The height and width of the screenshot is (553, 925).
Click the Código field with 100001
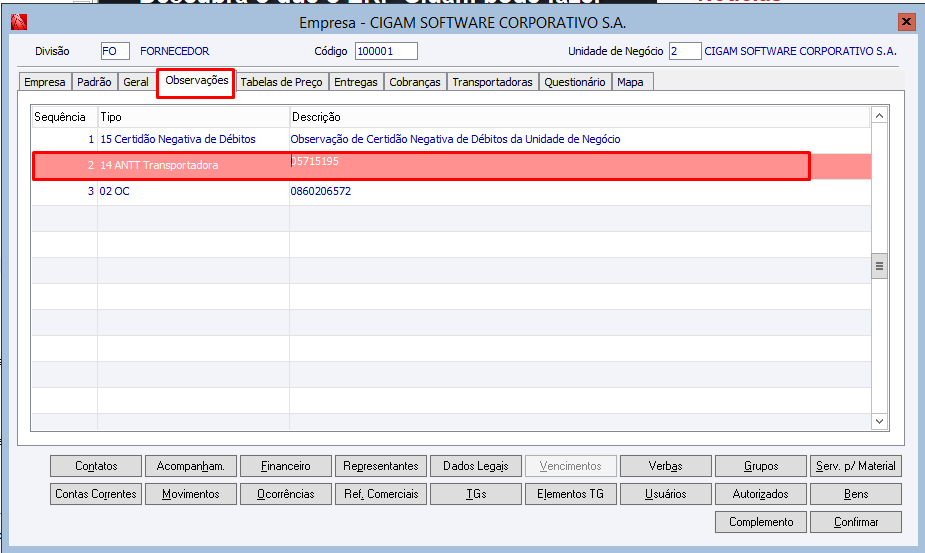coord(386,51)
